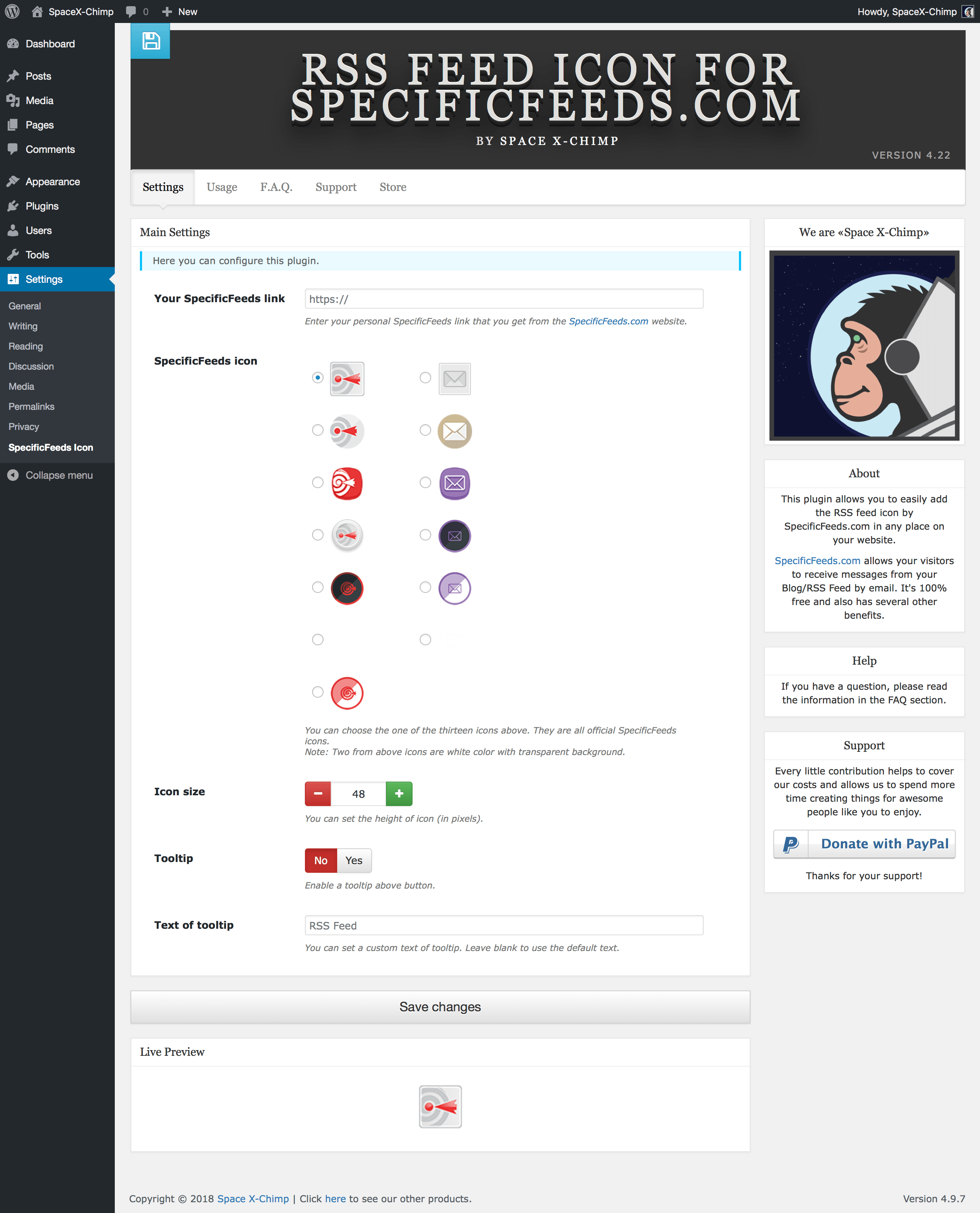
Task: Switch to the Usage tab
Action: point(222,187)
